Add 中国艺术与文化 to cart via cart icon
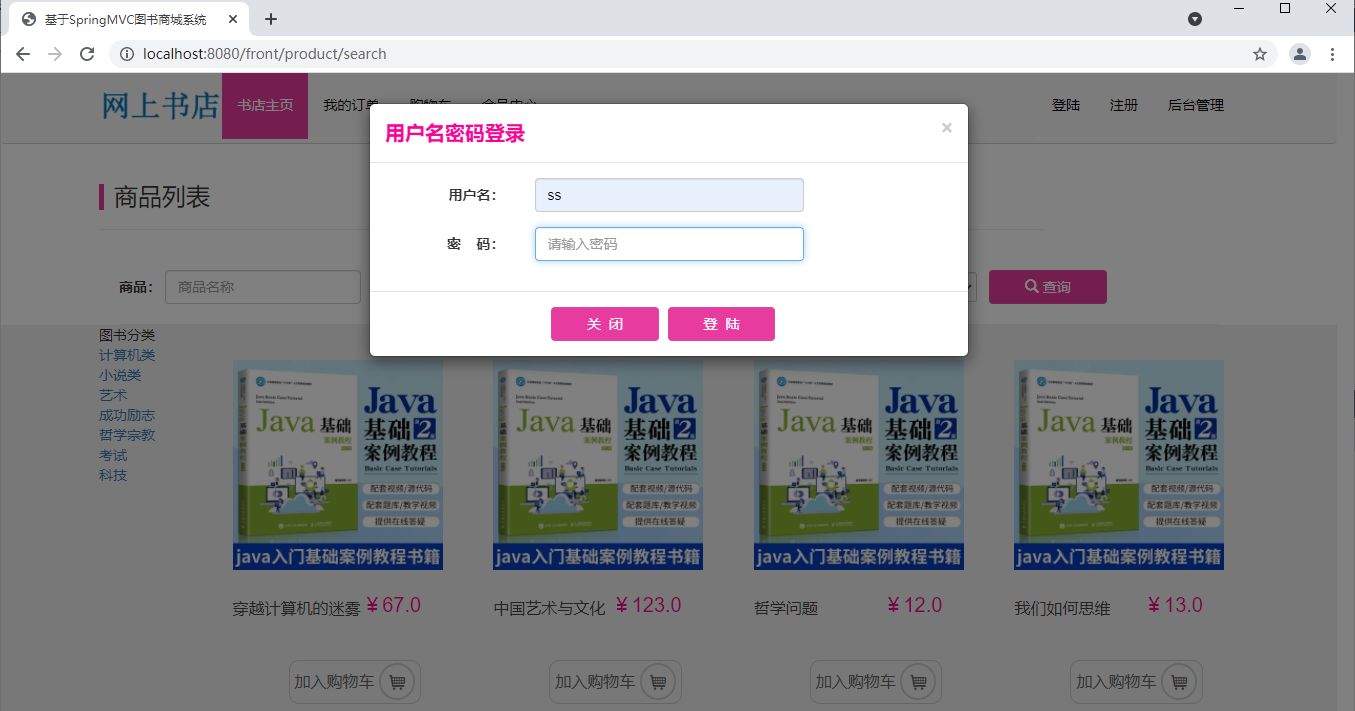The image size is (1355, 711). tap(658, 682)
